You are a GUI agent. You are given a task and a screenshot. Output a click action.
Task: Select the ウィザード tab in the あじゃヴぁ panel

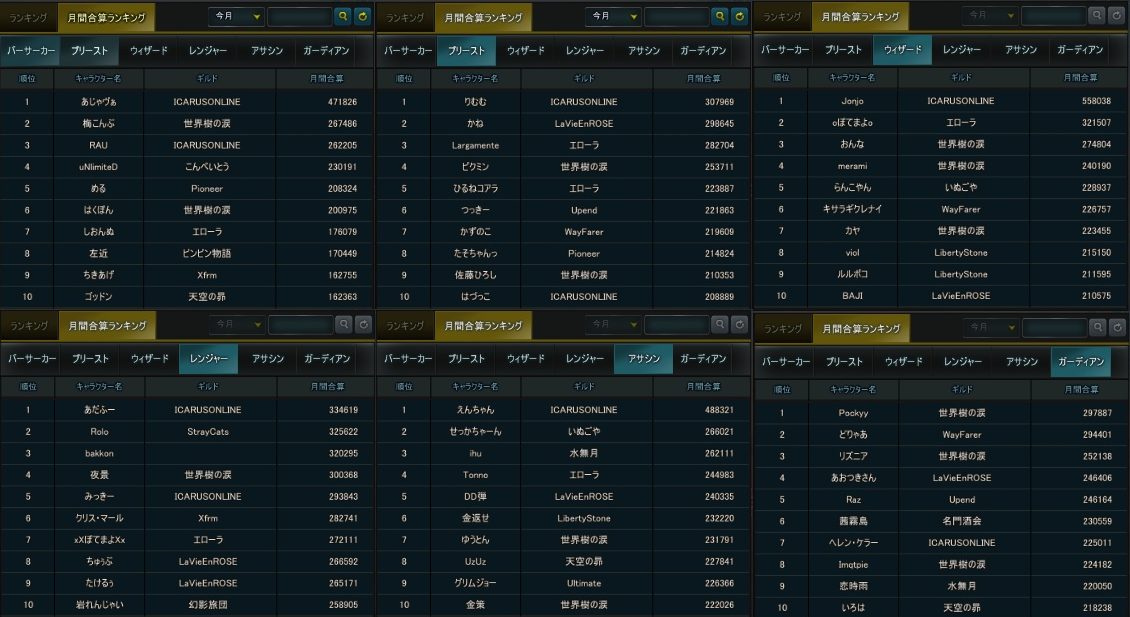pyautogui.click(x=148, y=50)
